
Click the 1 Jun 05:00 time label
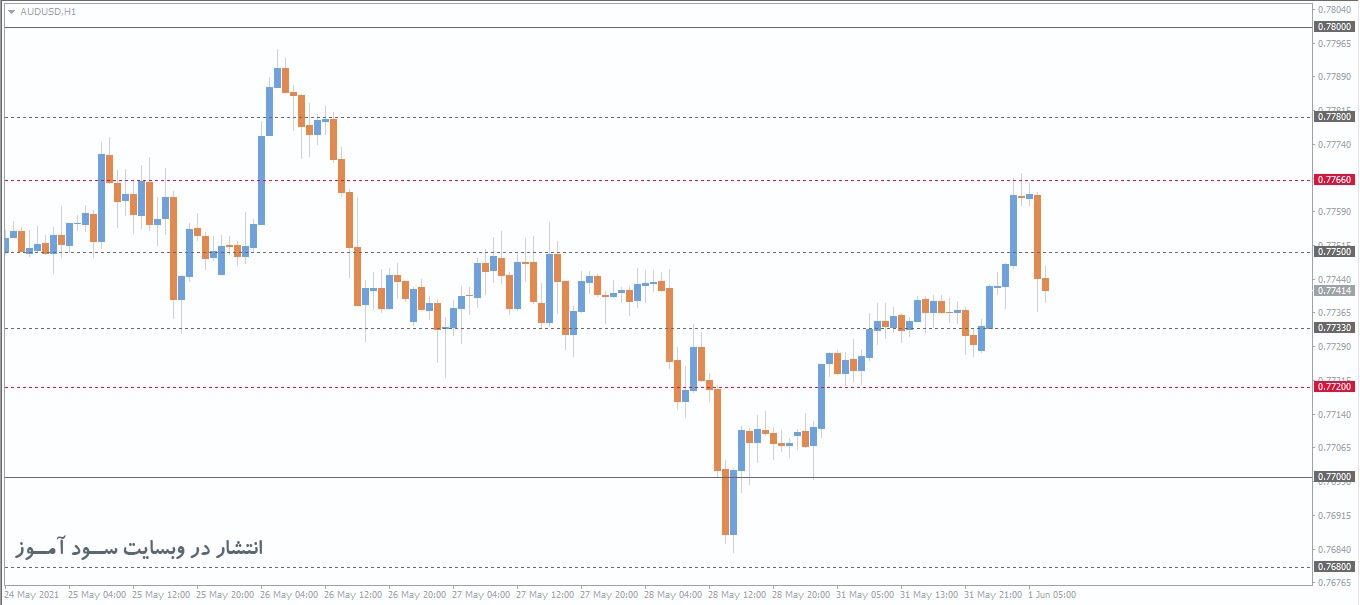1052,594
